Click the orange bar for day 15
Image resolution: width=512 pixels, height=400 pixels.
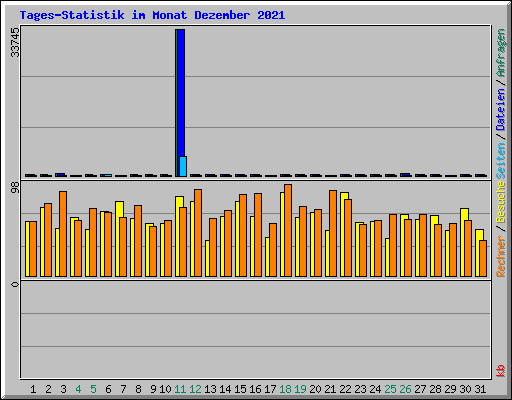pyautogui.click(x=243, y=235)
